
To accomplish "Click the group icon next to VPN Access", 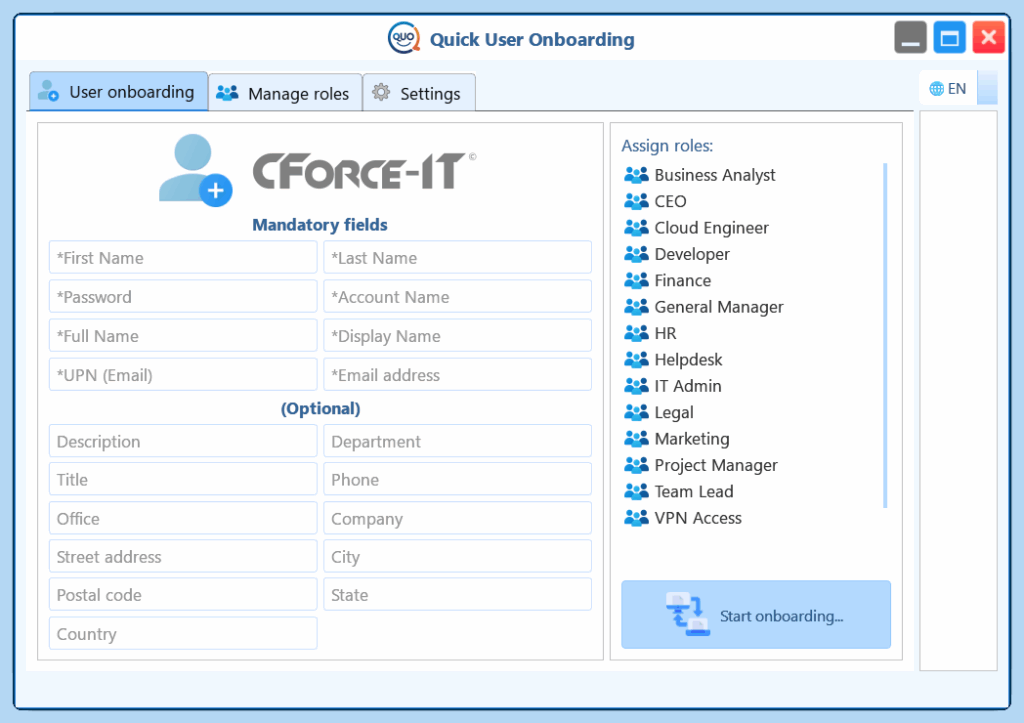I will point(636,518).
